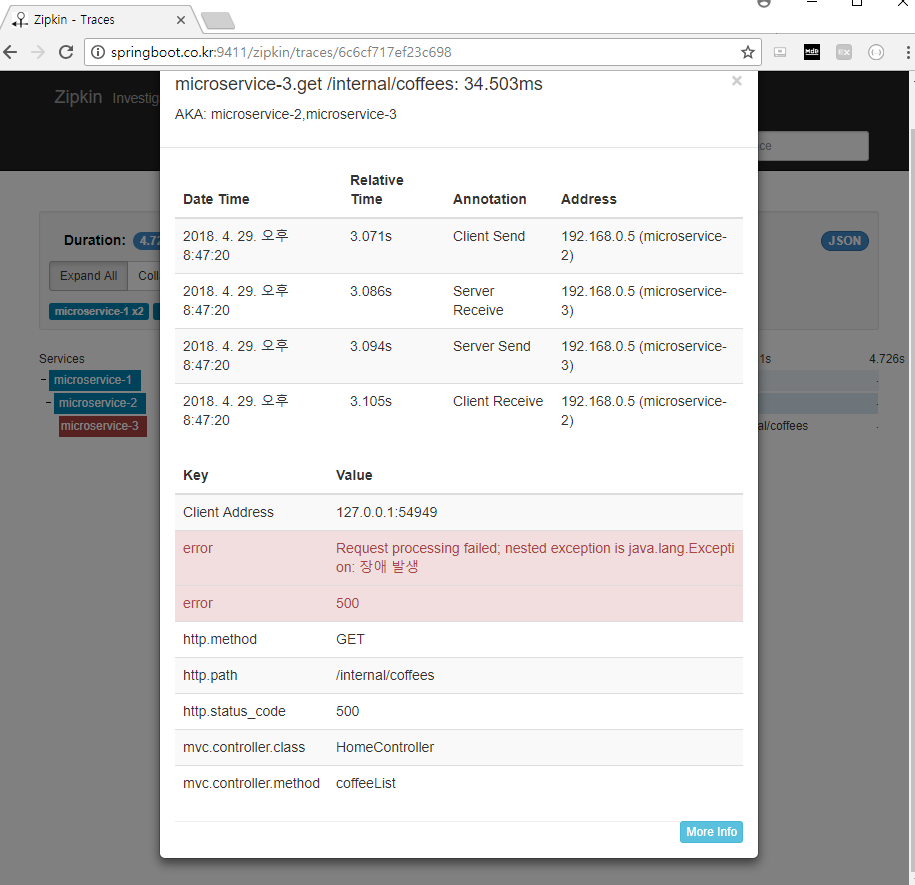The height and width of the screenshot is (885, 915).
Task: Click the microservice-1 service label
Action: (95, 380)
